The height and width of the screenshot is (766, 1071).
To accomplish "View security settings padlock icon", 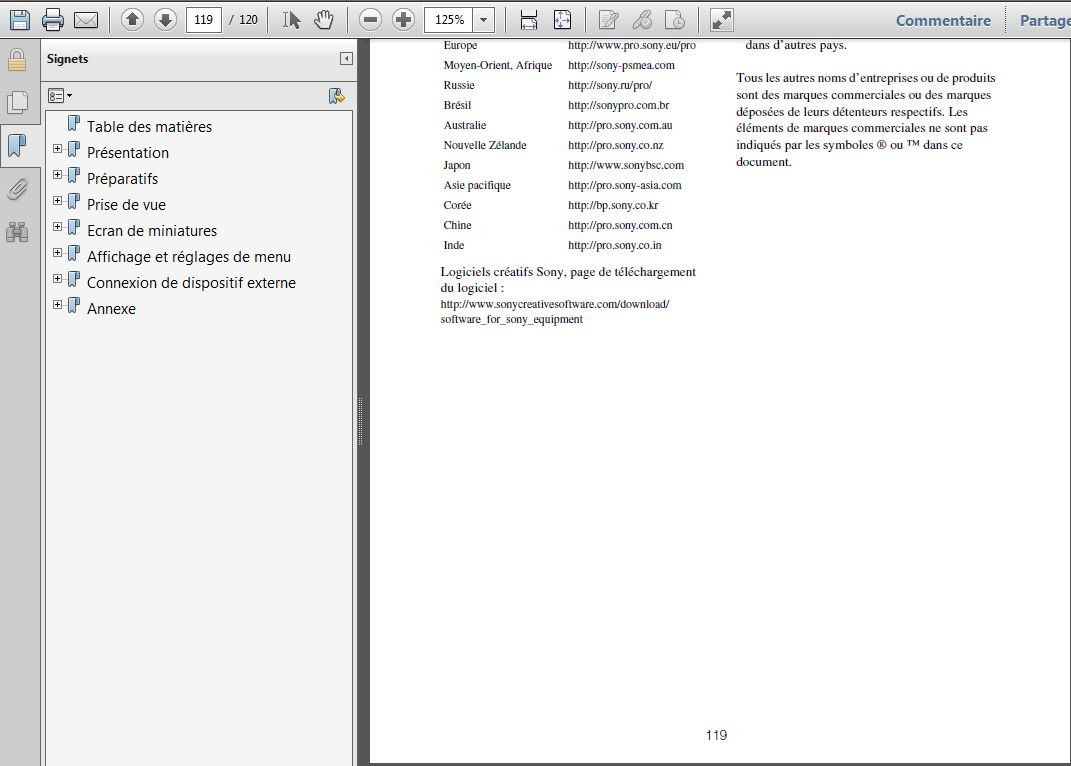I will (x=17, y=61).
